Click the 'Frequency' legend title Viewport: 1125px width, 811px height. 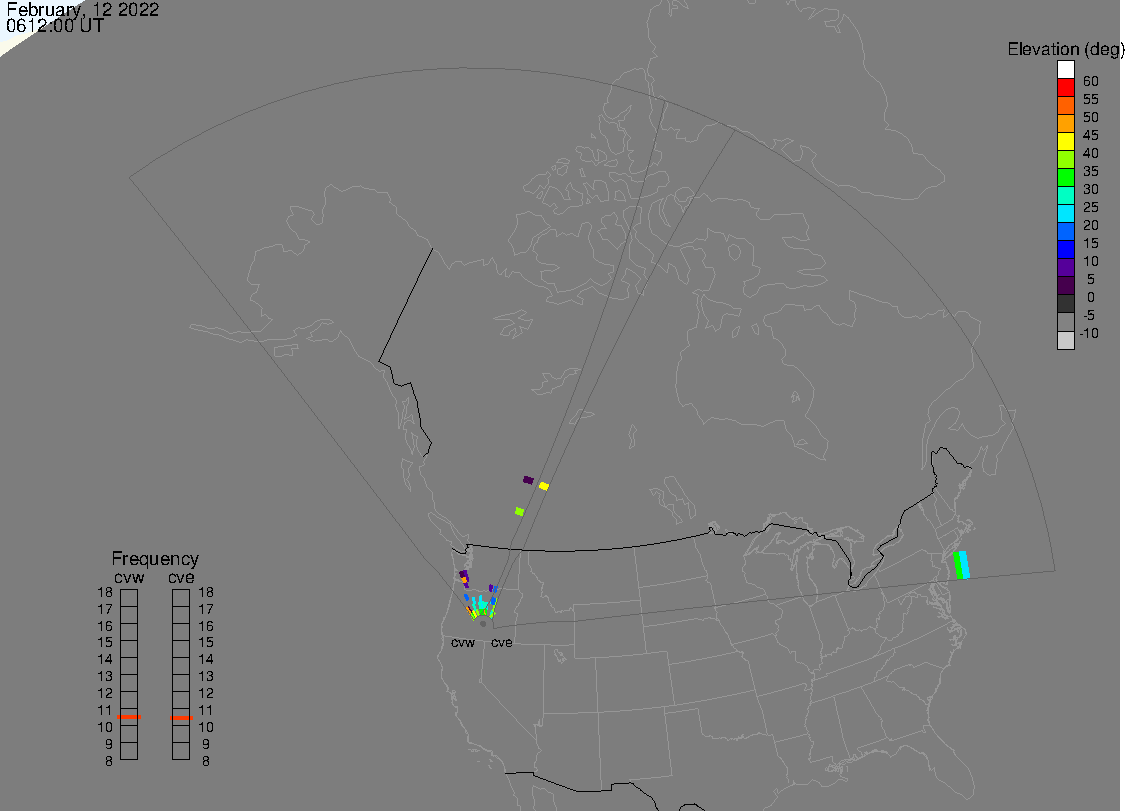click(x=155, y=558)
